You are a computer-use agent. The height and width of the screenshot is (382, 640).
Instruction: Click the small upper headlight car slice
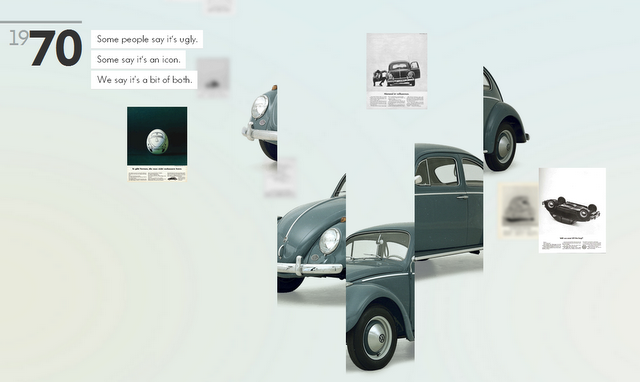(x=260, y=122)
